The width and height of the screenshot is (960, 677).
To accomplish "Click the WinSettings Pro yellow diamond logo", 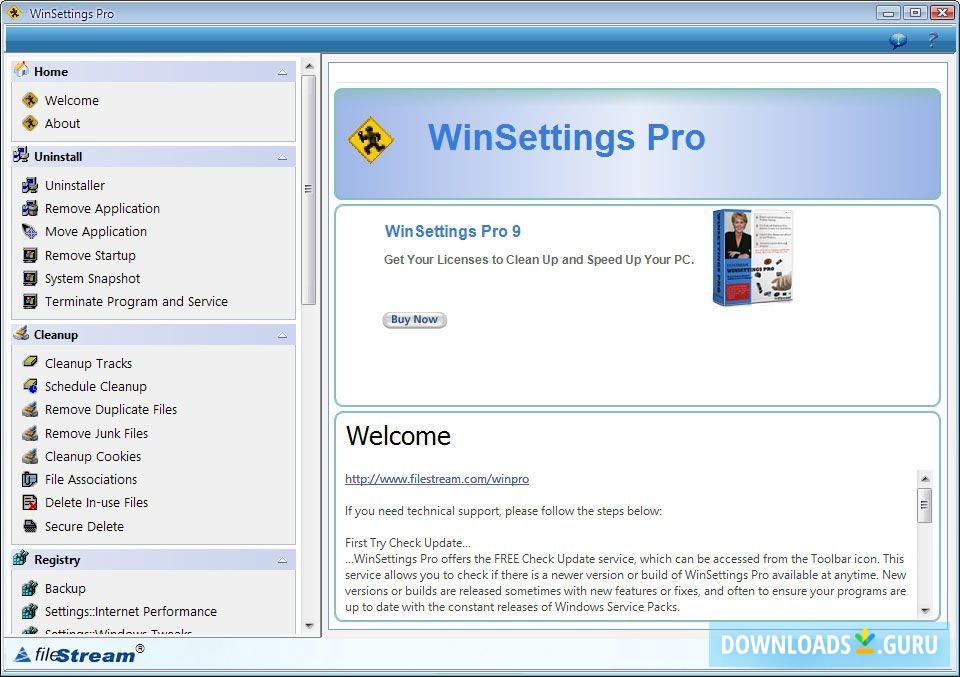I will (x=370, y=140).
